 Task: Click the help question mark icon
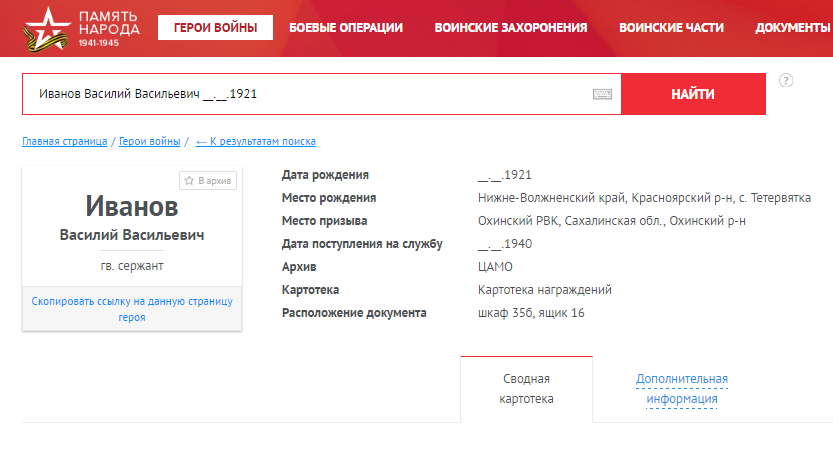pyautogui.click(x=786, y=80)
